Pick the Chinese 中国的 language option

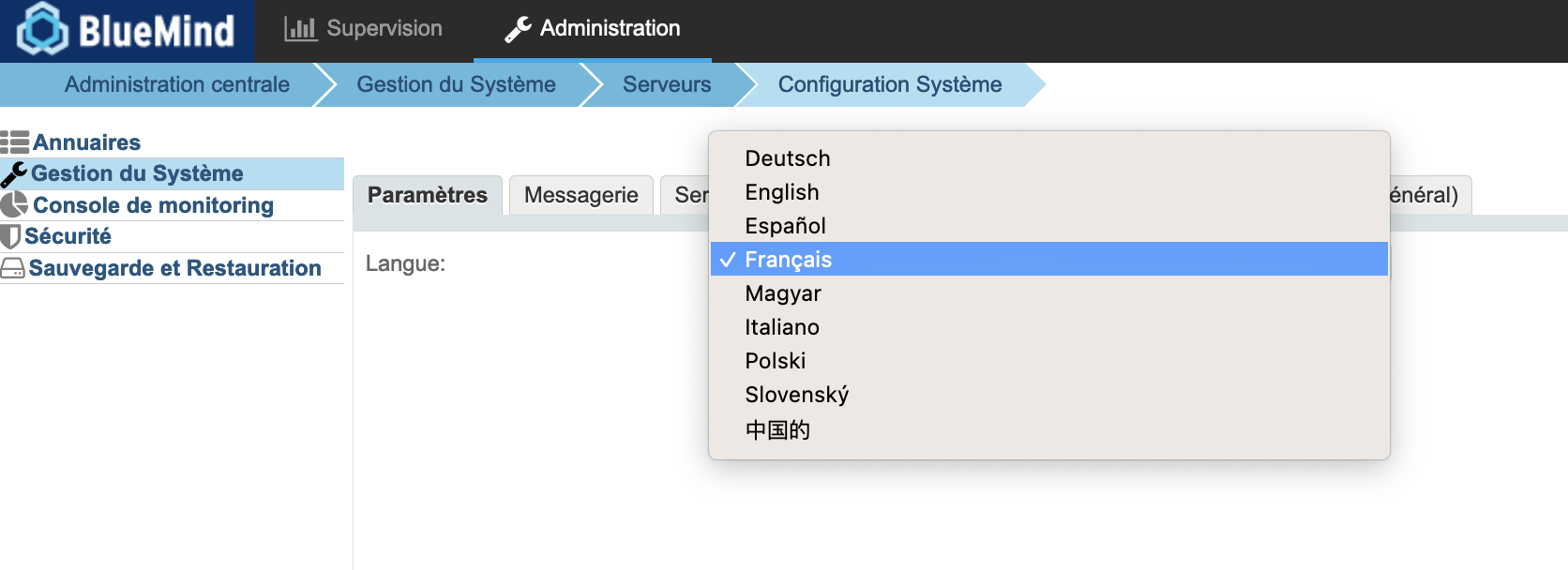pyautogui.click(x=776, y=430)
